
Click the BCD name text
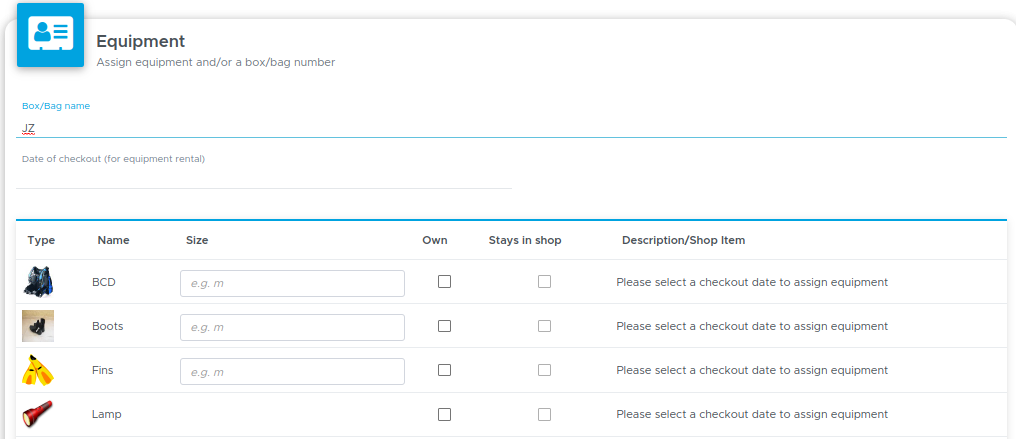tap(104, 282)
